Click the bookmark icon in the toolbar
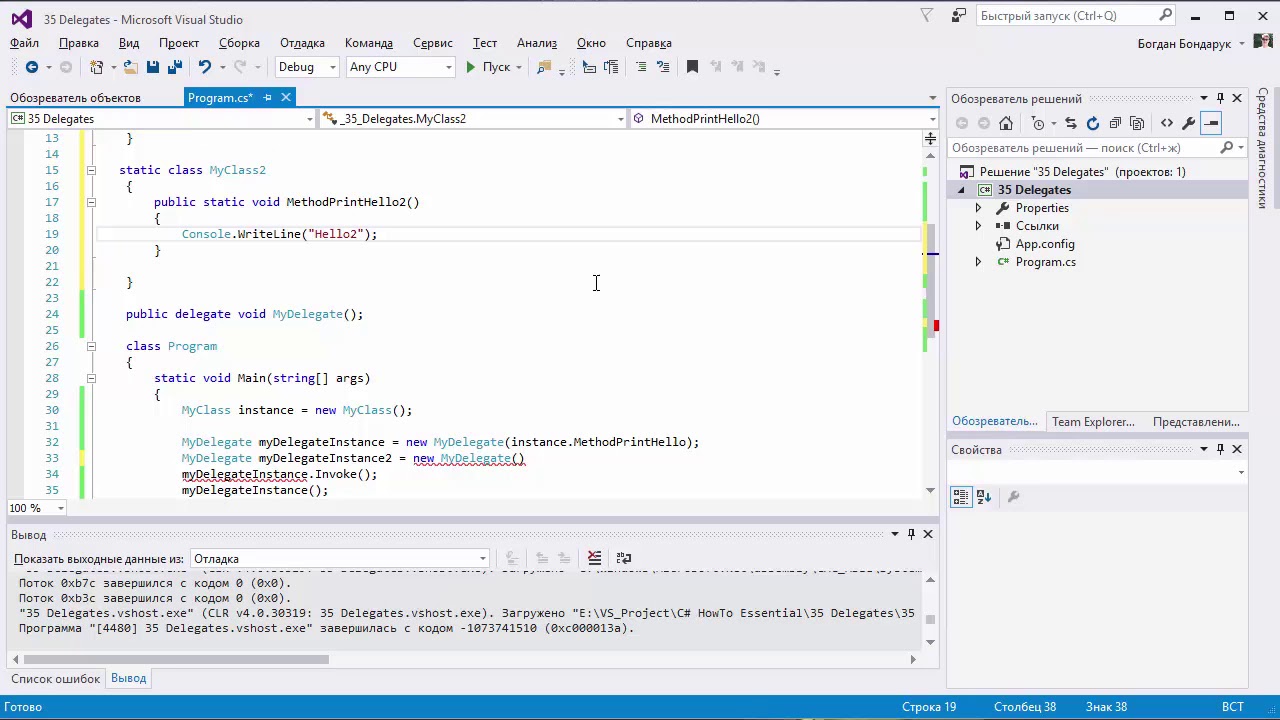The height and width of the screenshot is (720, 1280). 692,67
